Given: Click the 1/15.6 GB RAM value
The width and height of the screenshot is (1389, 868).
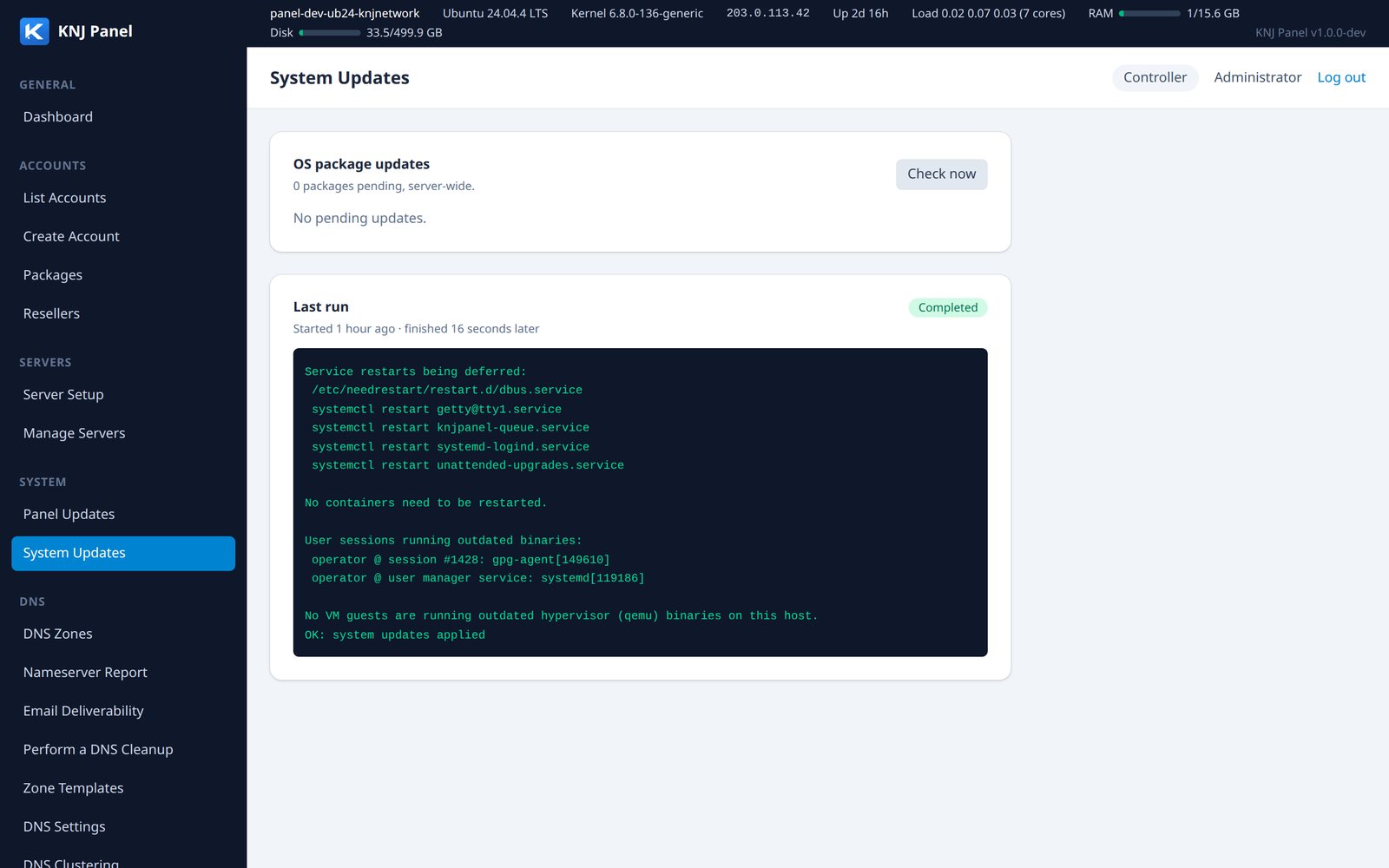Looking at the screenshot, I should [1213, 13].
